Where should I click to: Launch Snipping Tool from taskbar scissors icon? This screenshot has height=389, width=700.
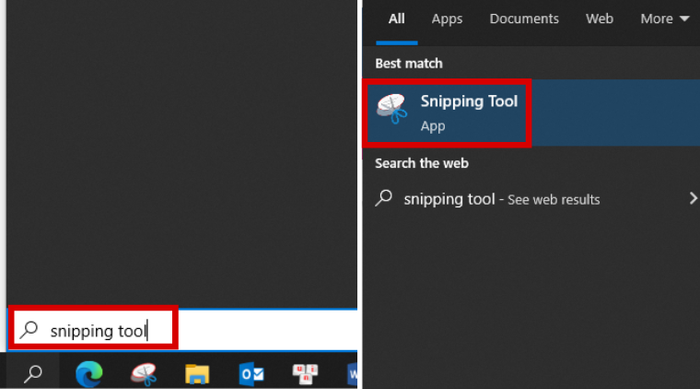tap(144, 374)
